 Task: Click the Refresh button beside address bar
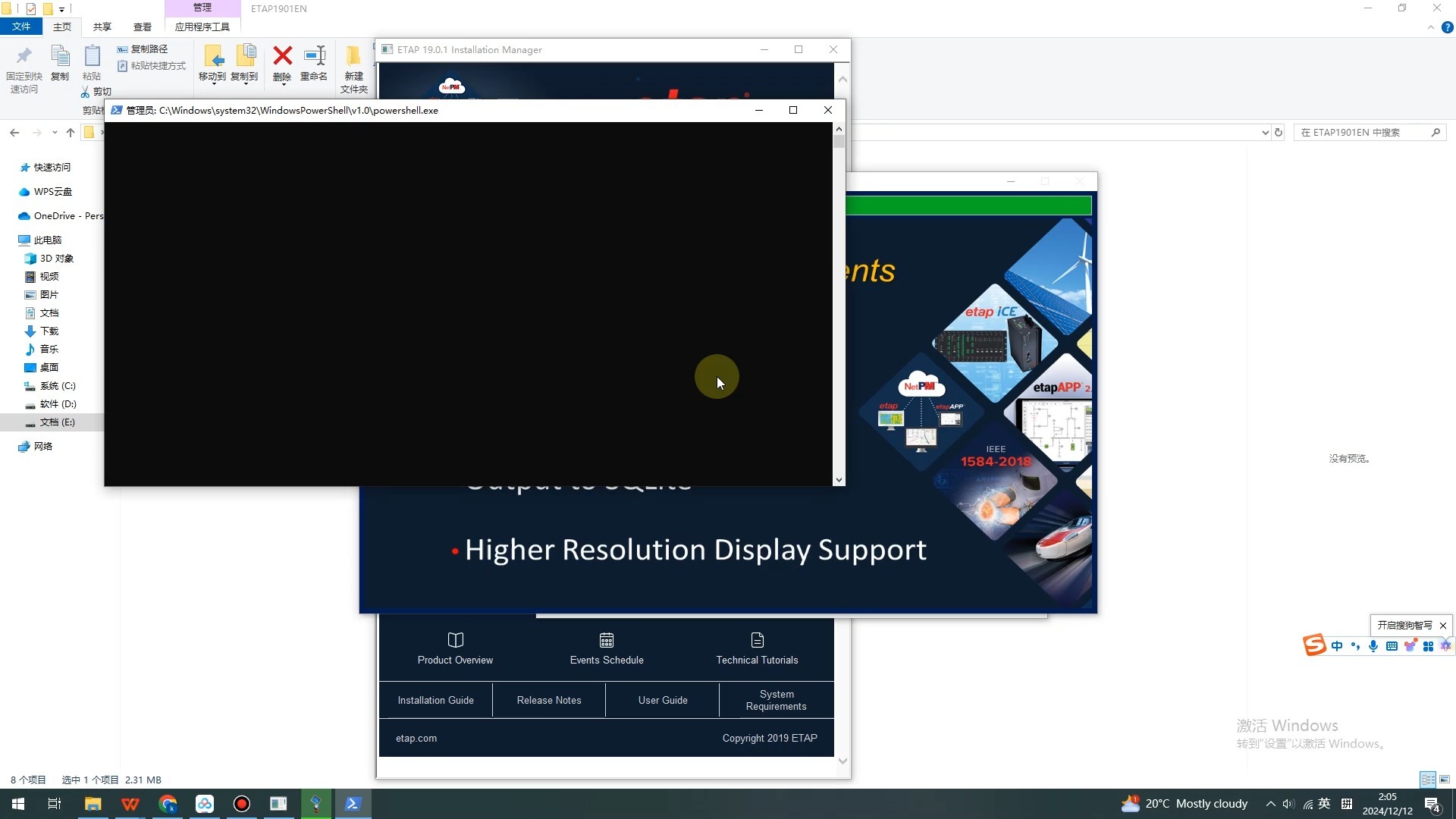[x=1279, y=133]
